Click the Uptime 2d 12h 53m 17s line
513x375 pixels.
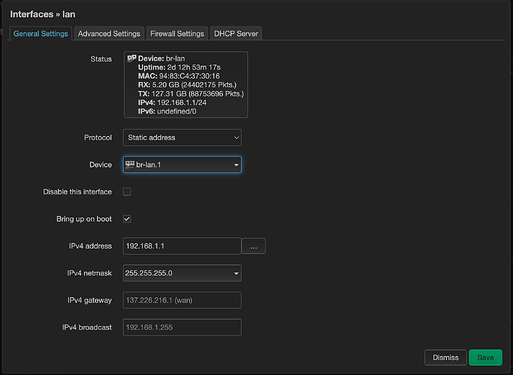point(179,67)
